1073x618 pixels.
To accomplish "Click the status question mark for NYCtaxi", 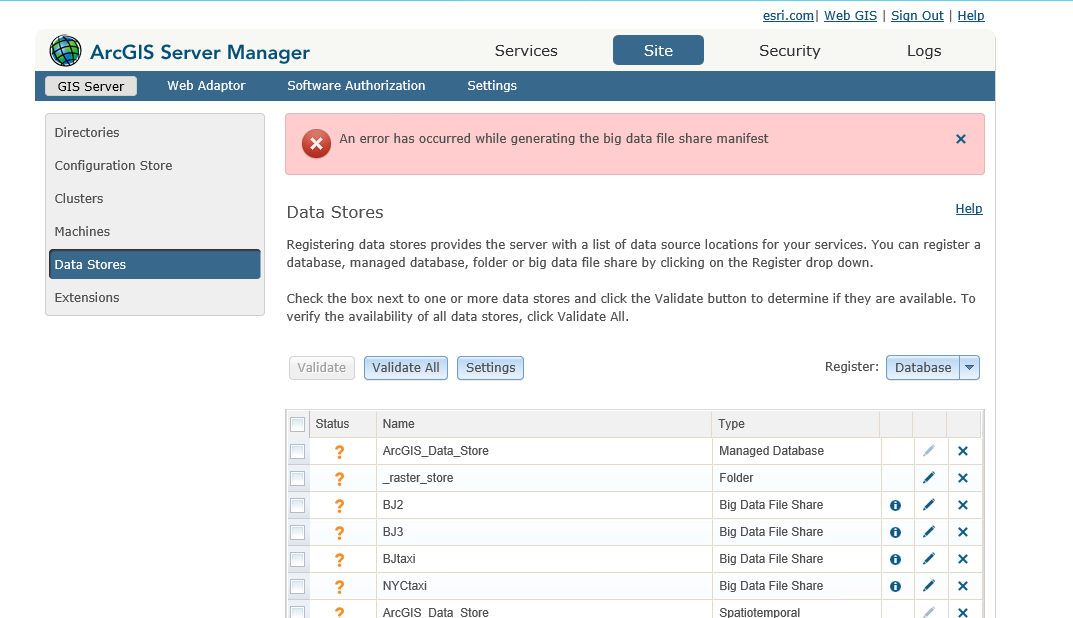I will coord(339,587).
